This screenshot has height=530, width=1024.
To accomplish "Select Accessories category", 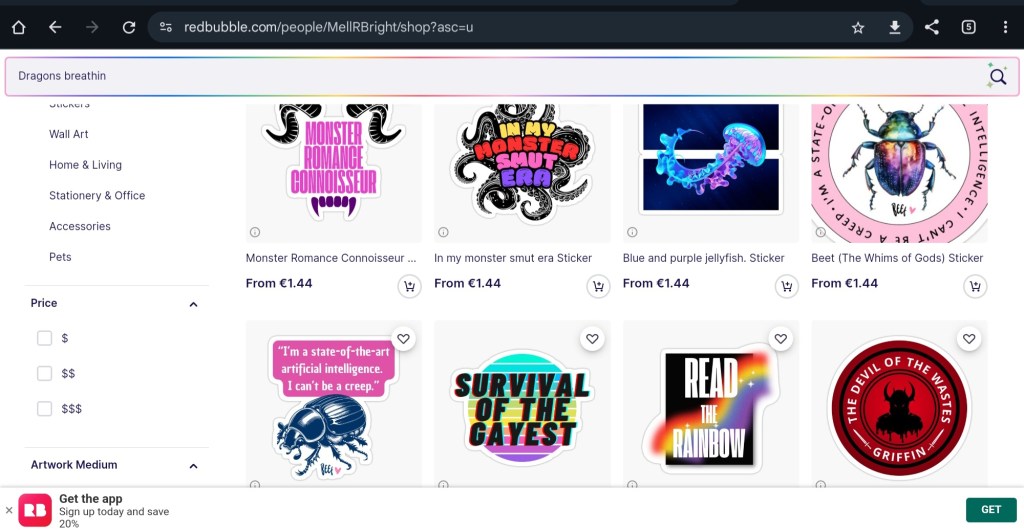I will pyautogui.click(x=80, y=226).
